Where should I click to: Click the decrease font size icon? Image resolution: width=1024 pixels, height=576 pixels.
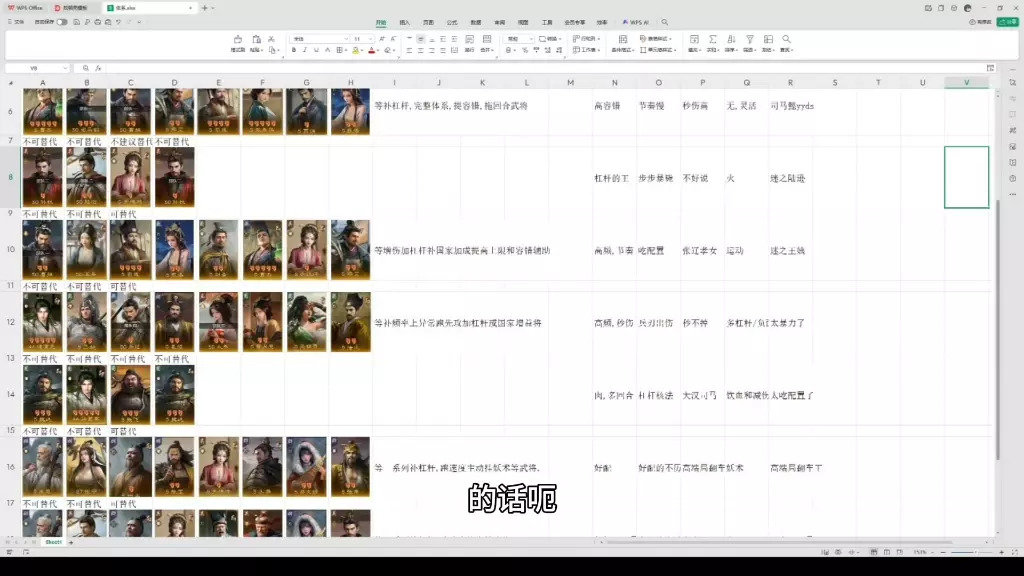(x=393, y=39)
